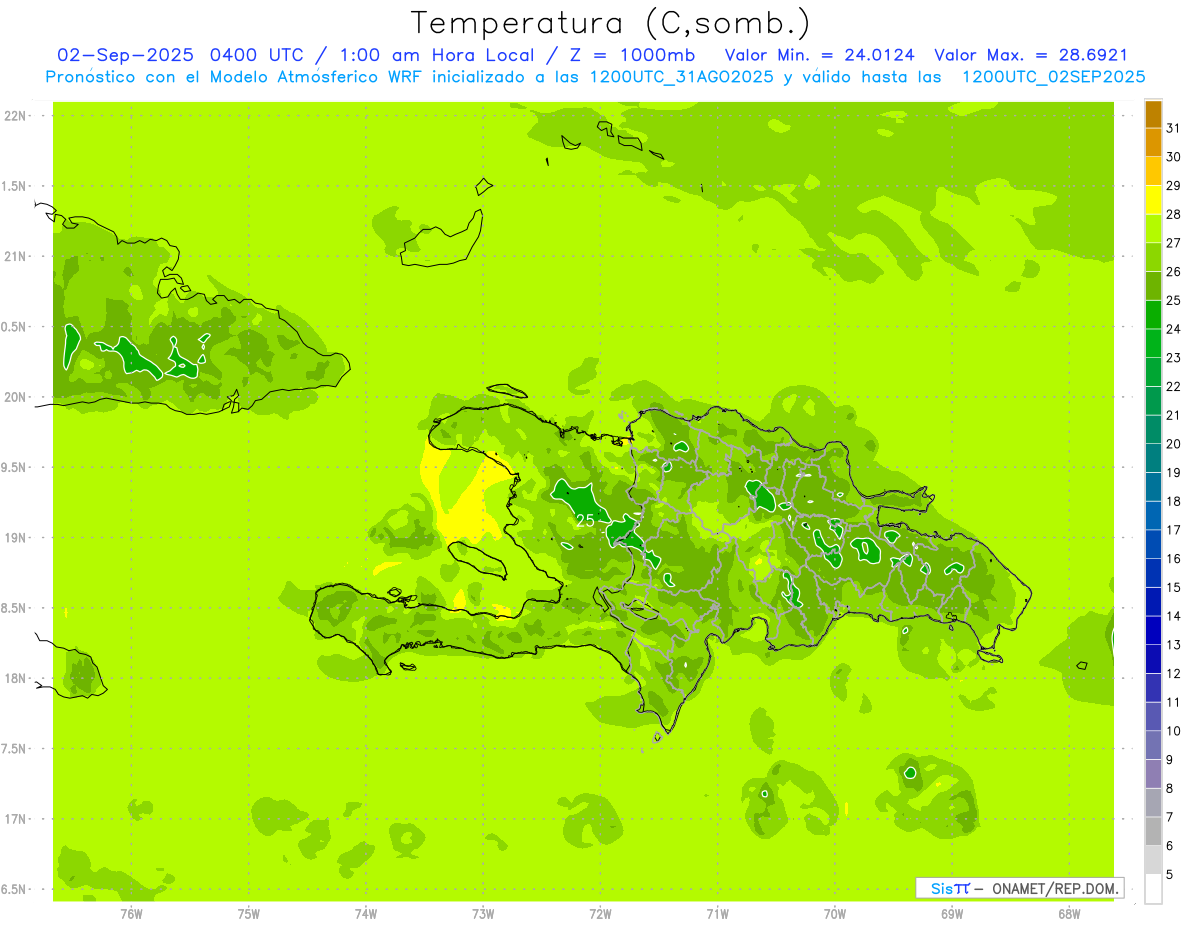Click the colorbar label "5"

point(1169,875)
